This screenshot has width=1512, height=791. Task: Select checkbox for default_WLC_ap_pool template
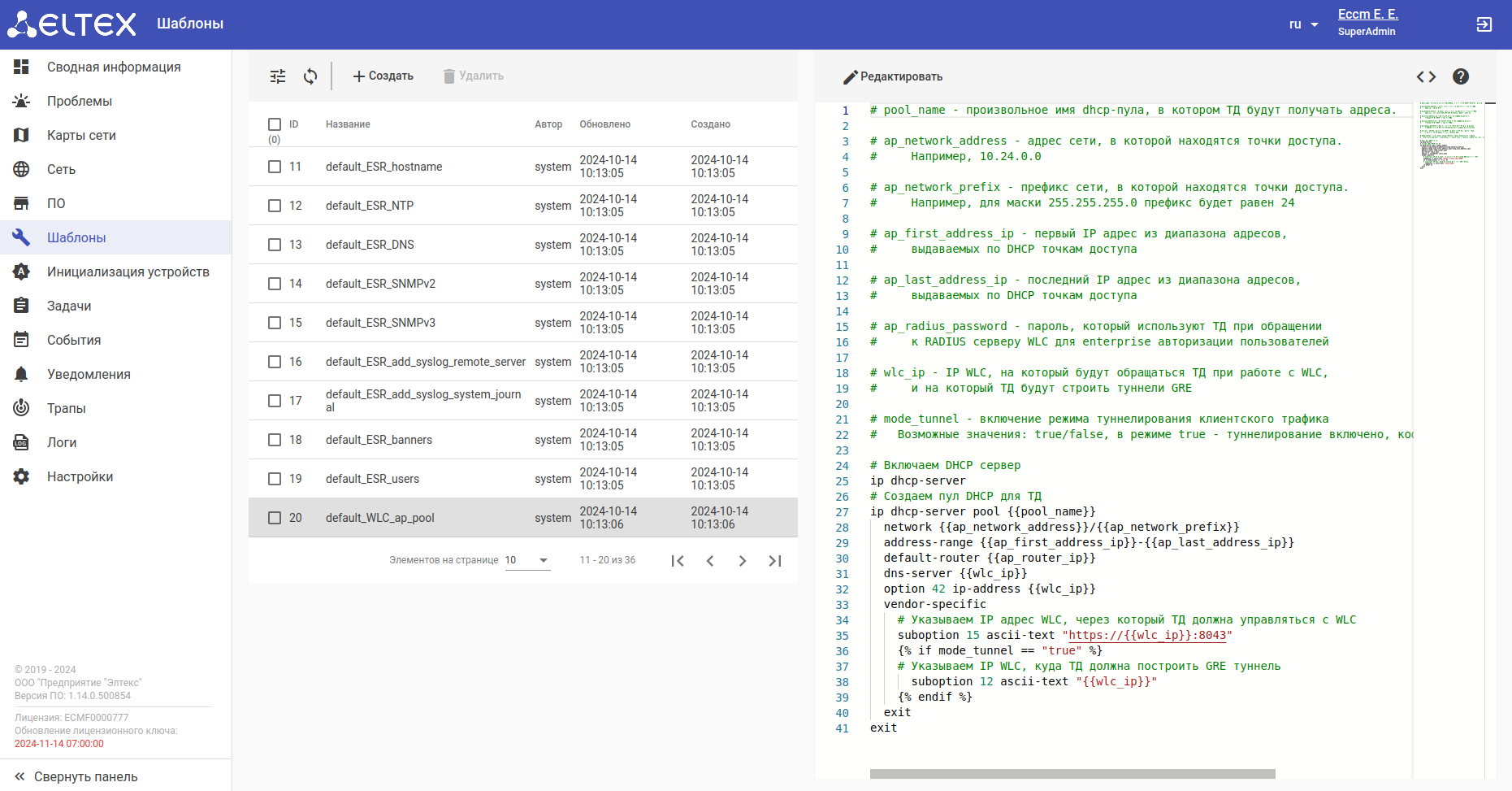275,518
